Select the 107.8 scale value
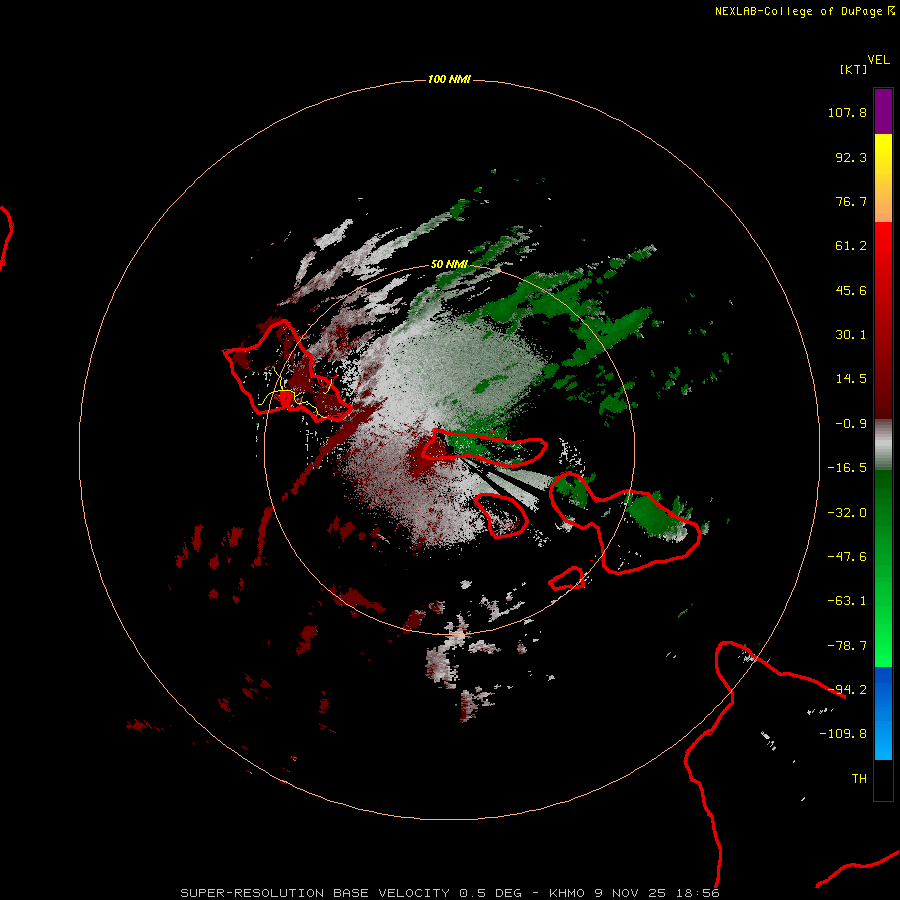The width and height of the screenshot is (900, 900). point(847,112)
